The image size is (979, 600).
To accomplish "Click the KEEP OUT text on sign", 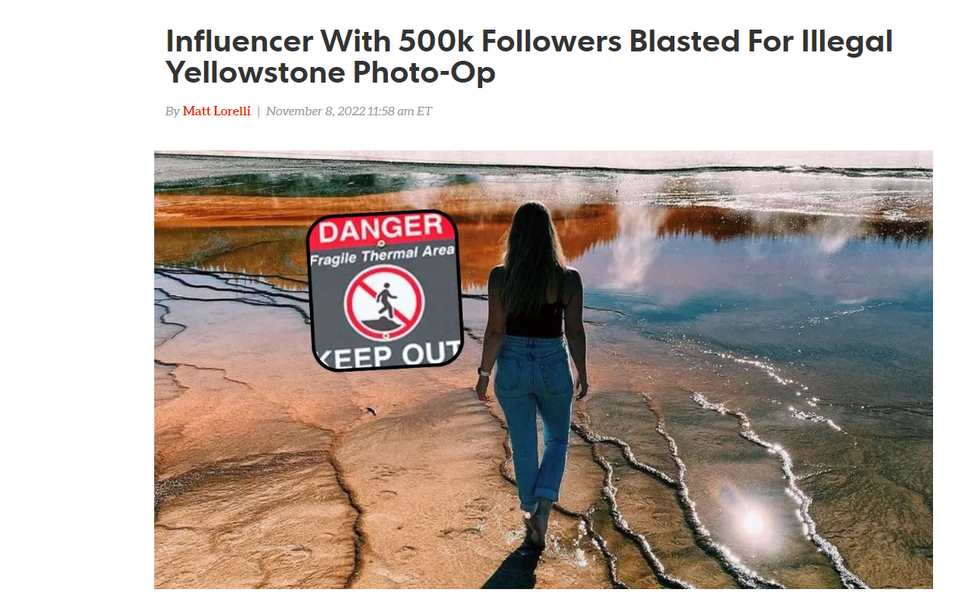I will pyautogui.click(x=389, y=355).
